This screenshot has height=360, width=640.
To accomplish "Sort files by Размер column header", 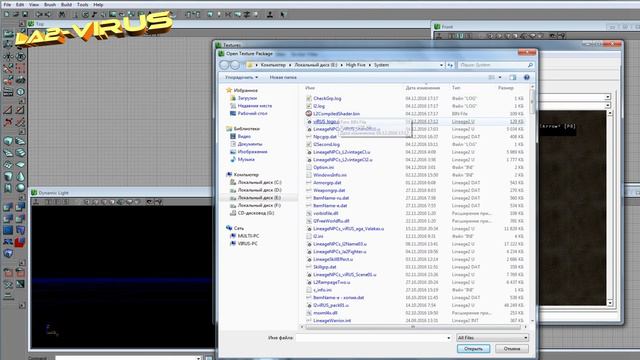I will click(506, 88).
